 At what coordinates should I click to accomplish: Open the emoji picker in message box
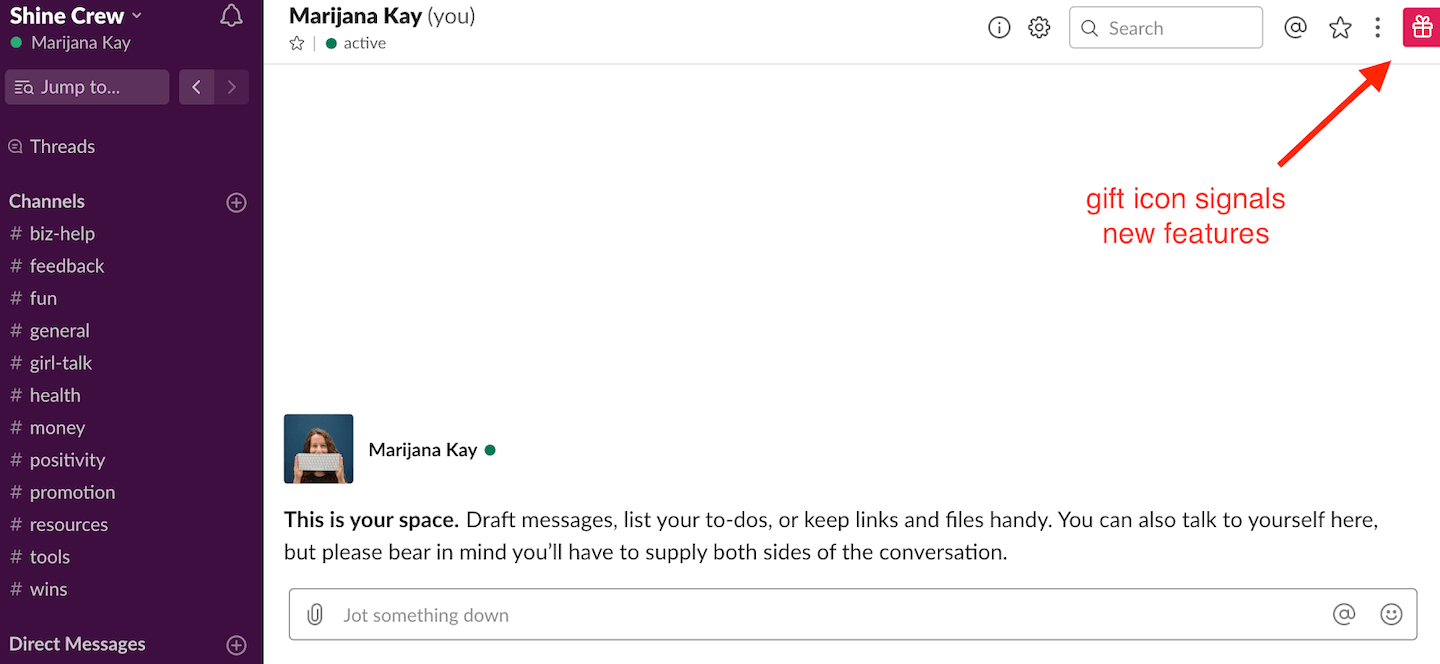(x=1391, y=614)
